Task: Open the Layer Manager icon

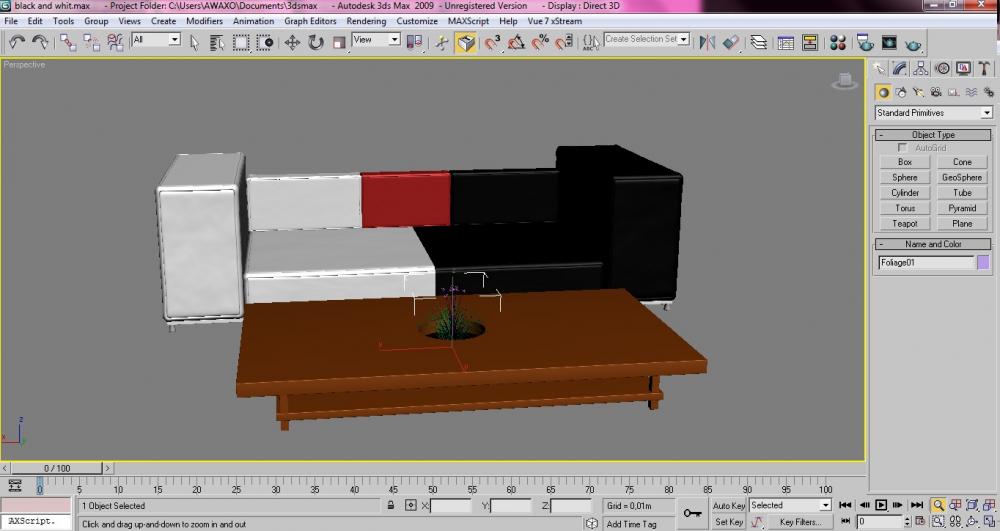Action: click(759, 42)
